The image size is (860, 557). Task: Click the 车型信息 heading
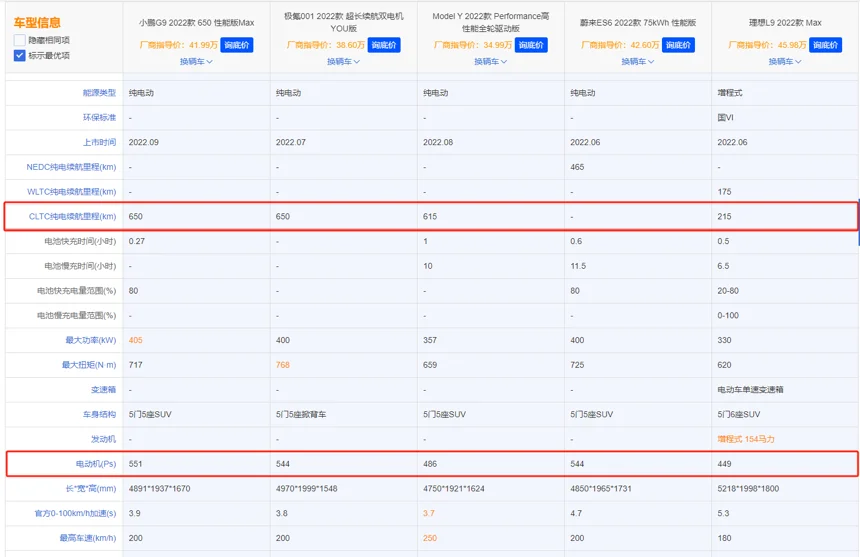click(x=37, y=22)
